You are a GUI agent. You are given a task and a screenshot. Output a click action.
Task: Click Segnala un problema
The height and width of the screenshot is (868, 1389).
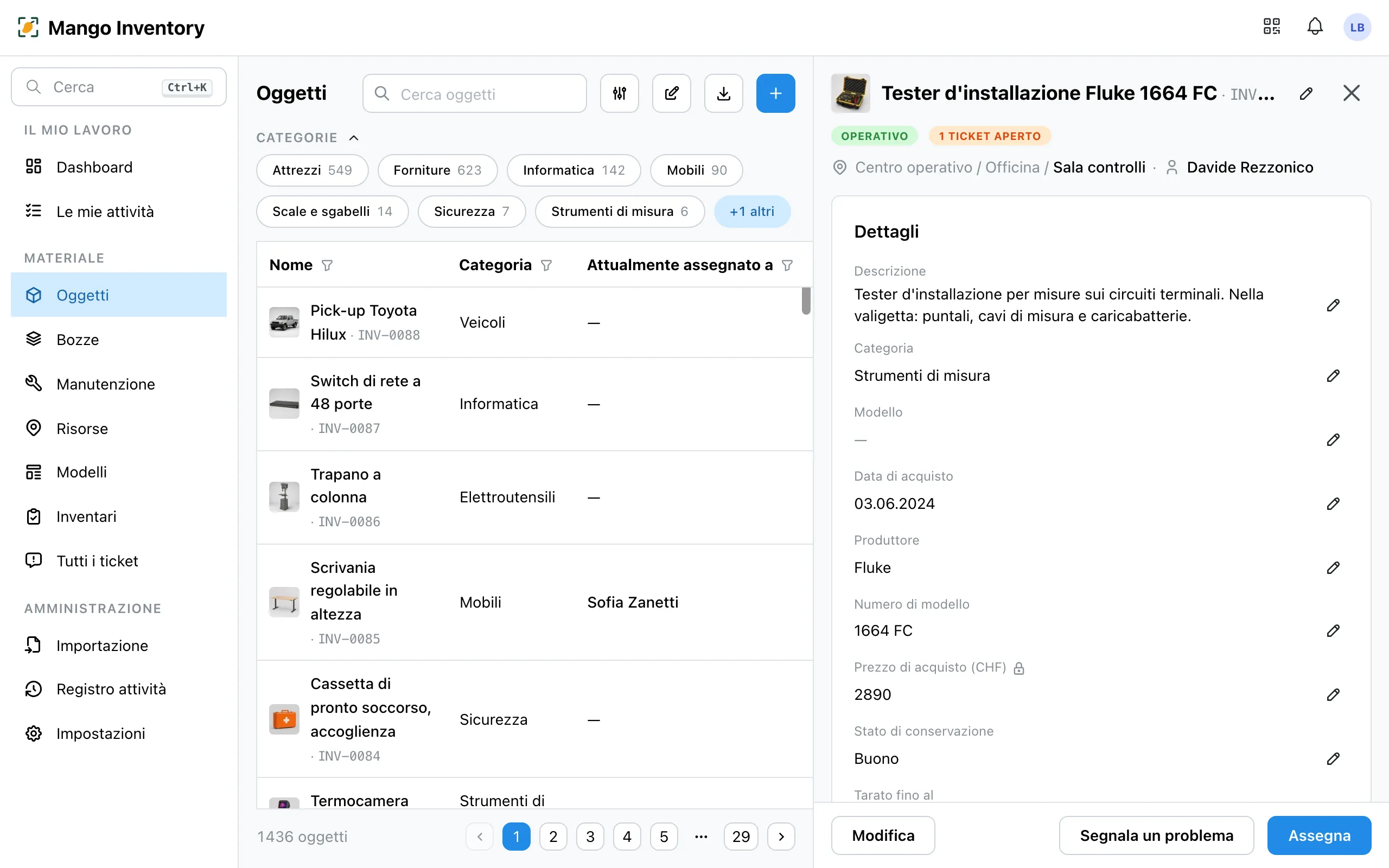click(x=1156, y=835)
